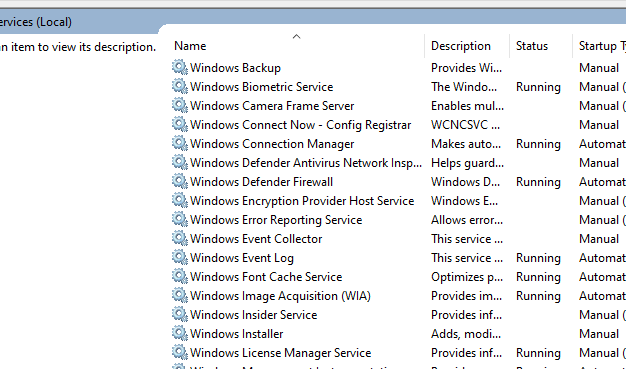
Task: Click Manual startup type of Windows Backup
Action: 599,68
